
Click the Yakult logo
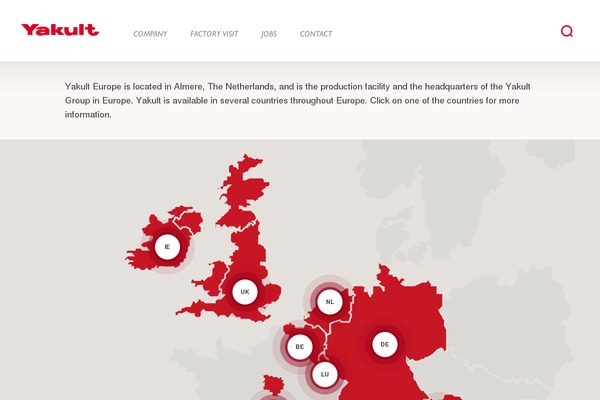[60, 29]
